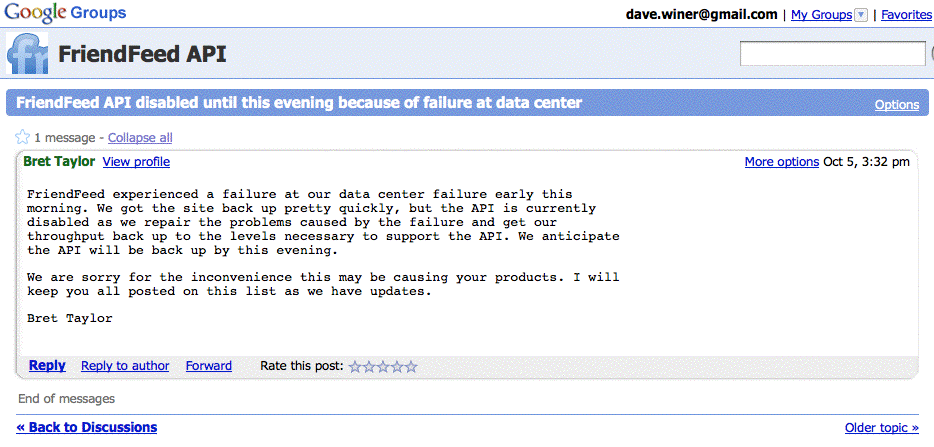This screenshot has width=934, height=447.
Task: Rate post one star
Action: coord(355,367)
